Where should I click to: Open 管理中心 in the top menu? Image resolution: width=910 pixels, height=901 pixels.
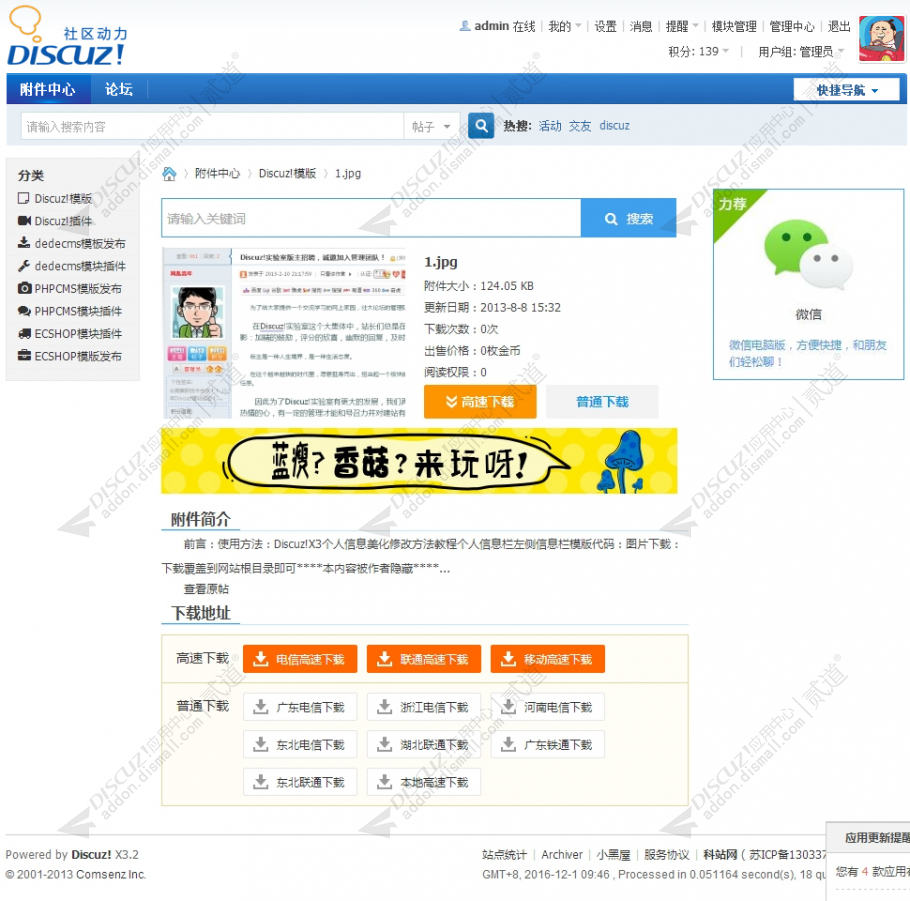[792, 26]
